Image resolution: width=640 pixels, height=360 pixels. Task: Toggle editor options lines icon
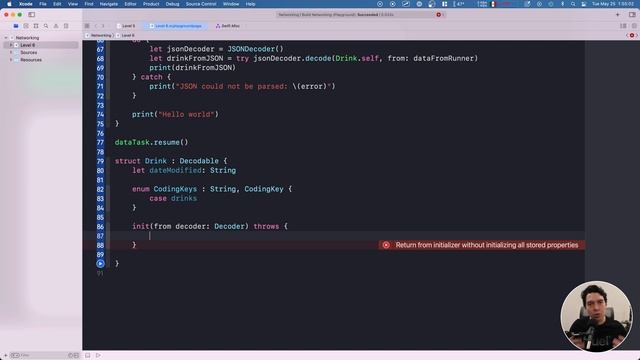(623, 26)
